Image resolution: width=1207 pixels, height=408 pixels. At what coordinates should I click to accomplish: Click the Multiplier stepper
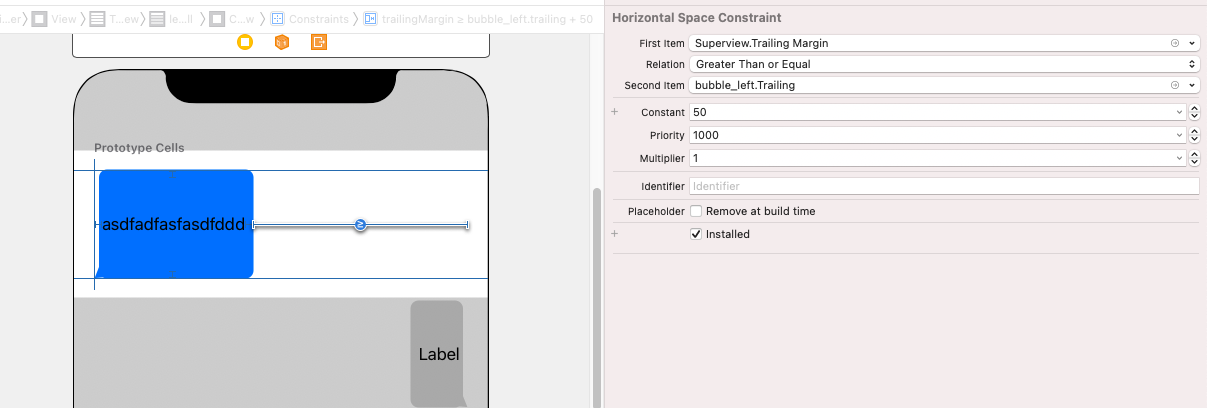coord(1194,158)
